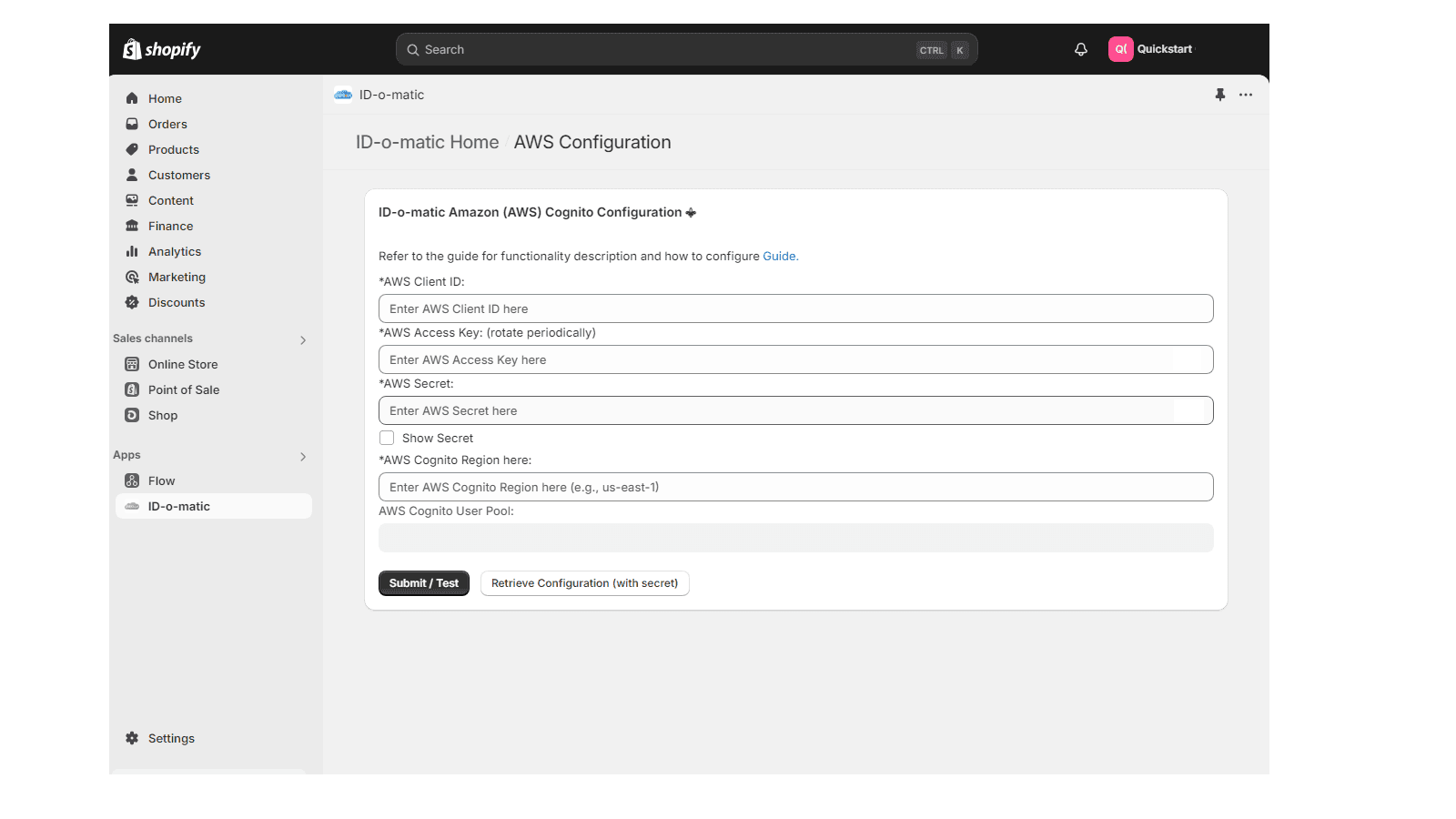
Task: Enable the Show Secret checkbox
Action: pyautogui.click(x=387, y=438)
